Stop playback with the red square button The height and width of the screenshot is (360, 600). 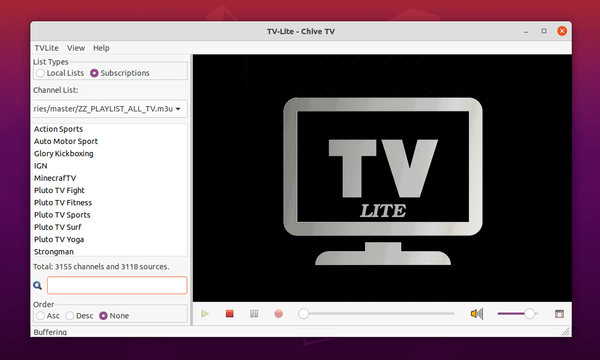[x=230, y=314]
